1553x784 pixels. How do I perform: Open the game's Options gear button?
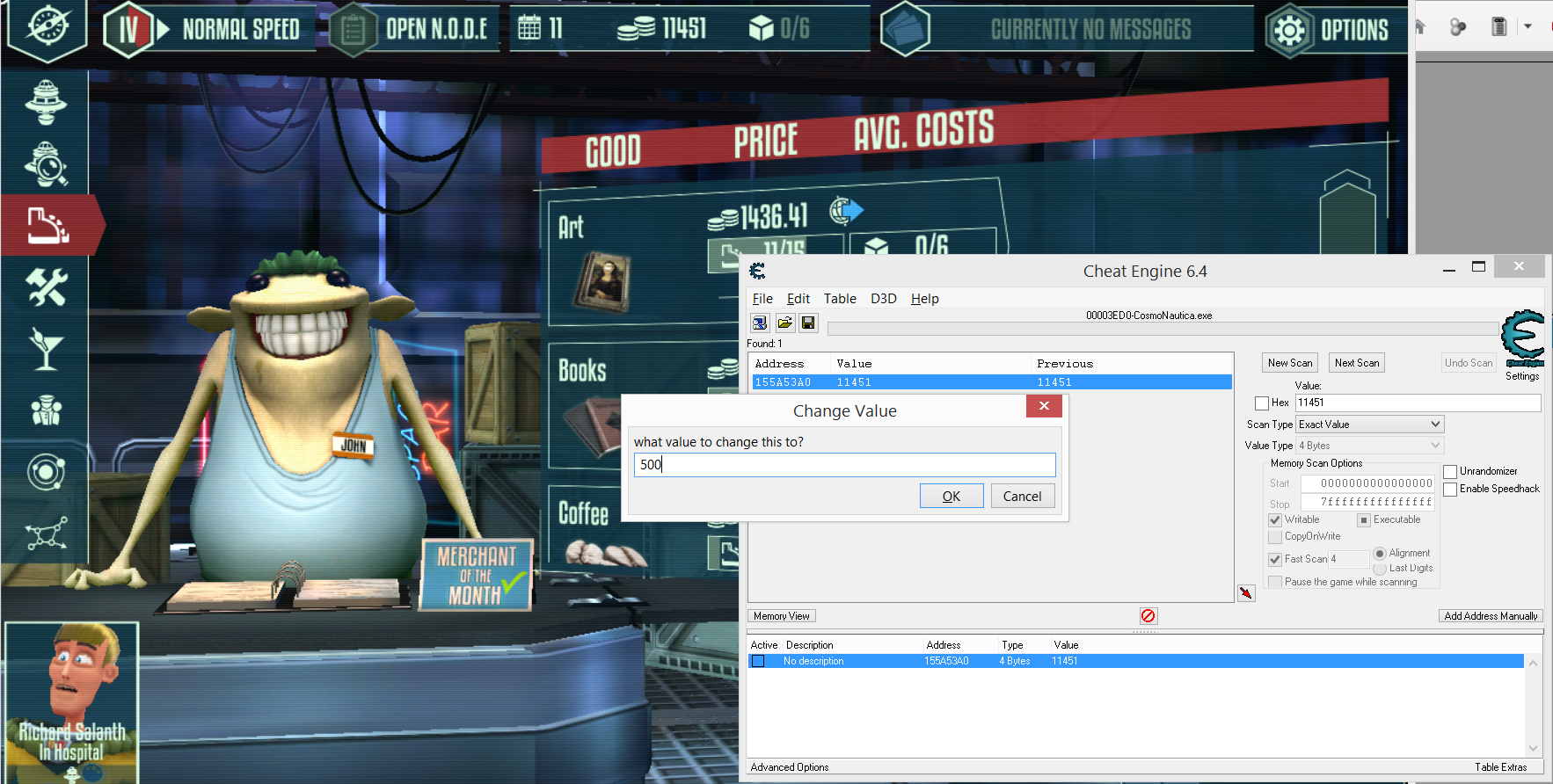pyautogui.click(x=1289, y=31)
